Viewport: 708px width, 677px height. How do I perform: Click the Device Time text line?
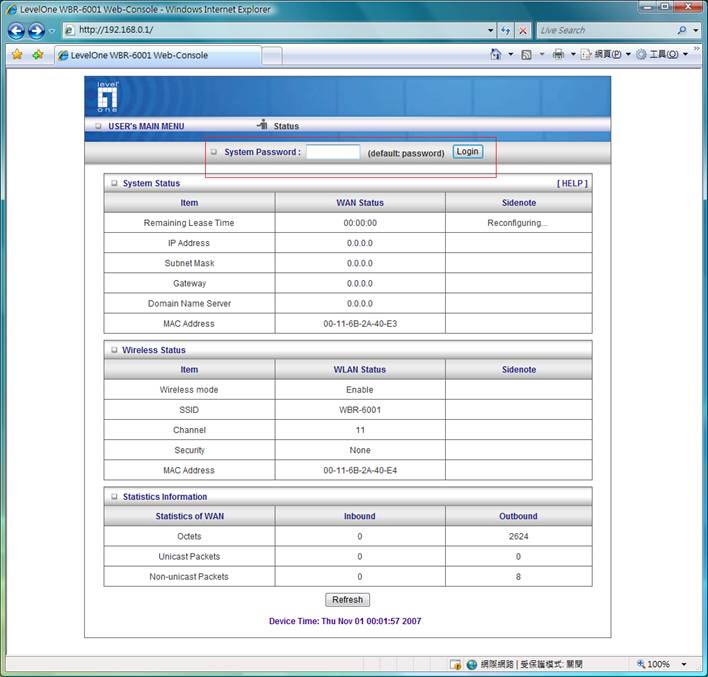pyautogui.click(x=345, y=621)
